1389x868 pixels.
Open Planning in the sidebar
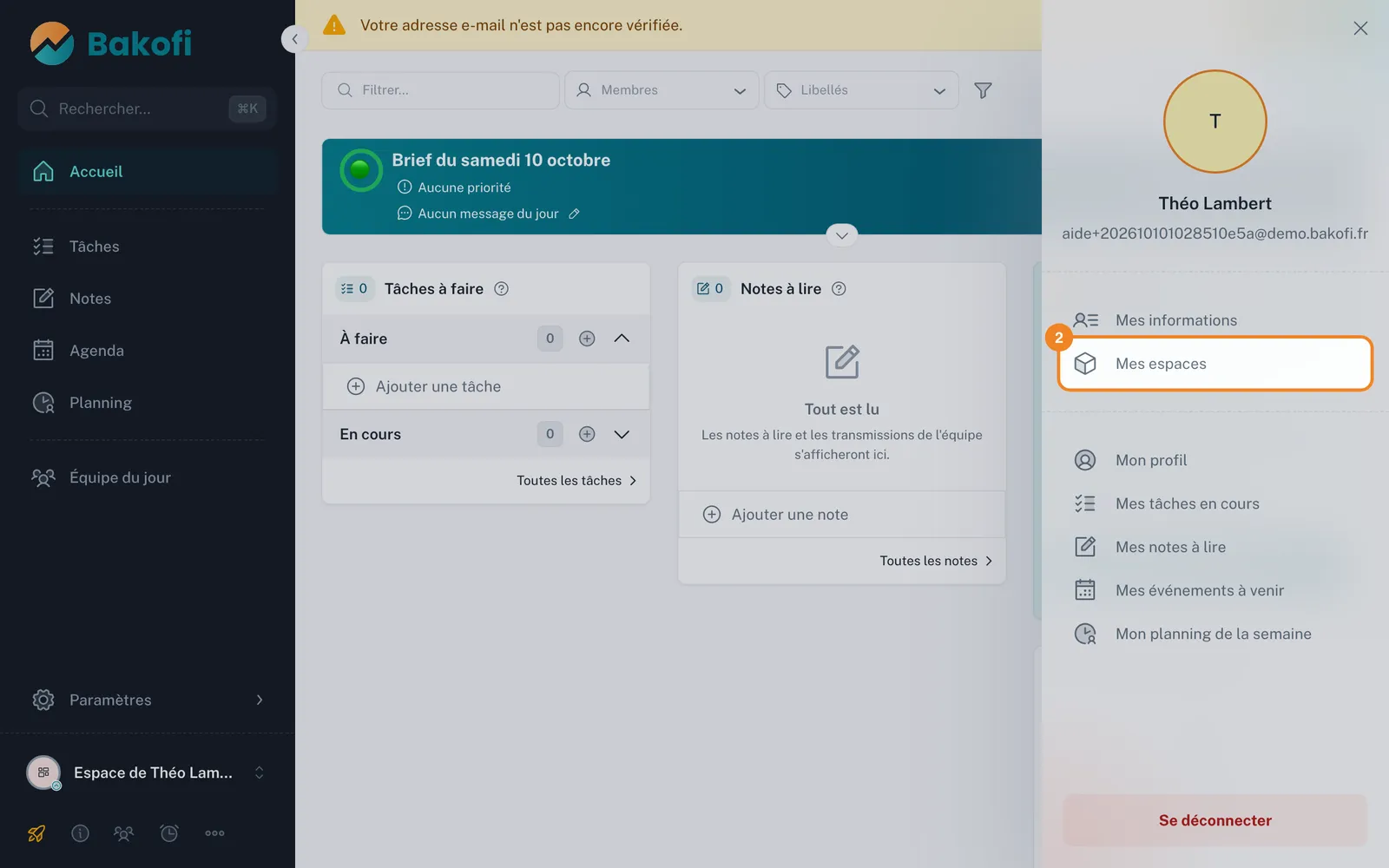(147, 403)
